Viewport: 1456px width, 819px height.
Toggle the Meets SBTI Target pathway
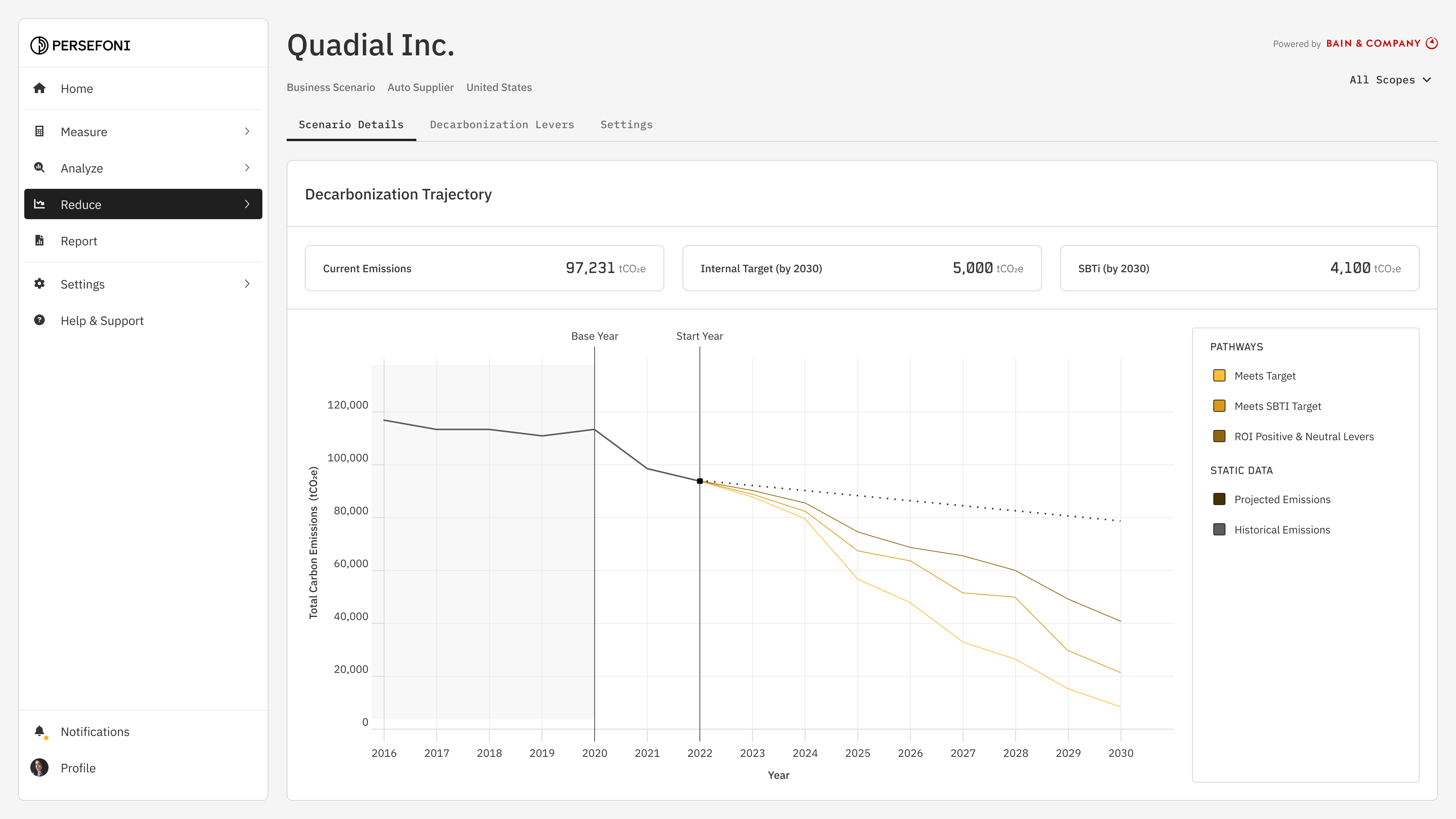pyautogui.click(x=1219, y=406)
